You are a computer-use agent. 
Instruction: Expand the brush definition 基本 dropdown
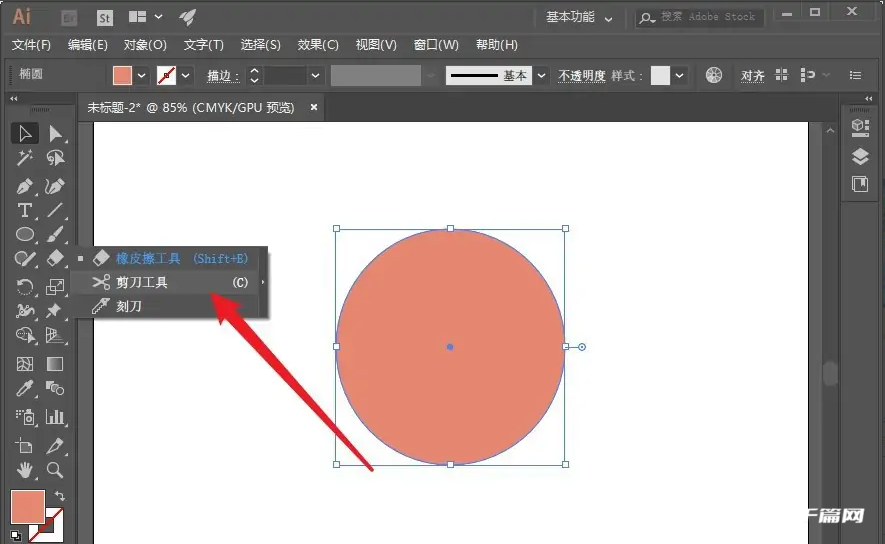[x=541, y=76]
